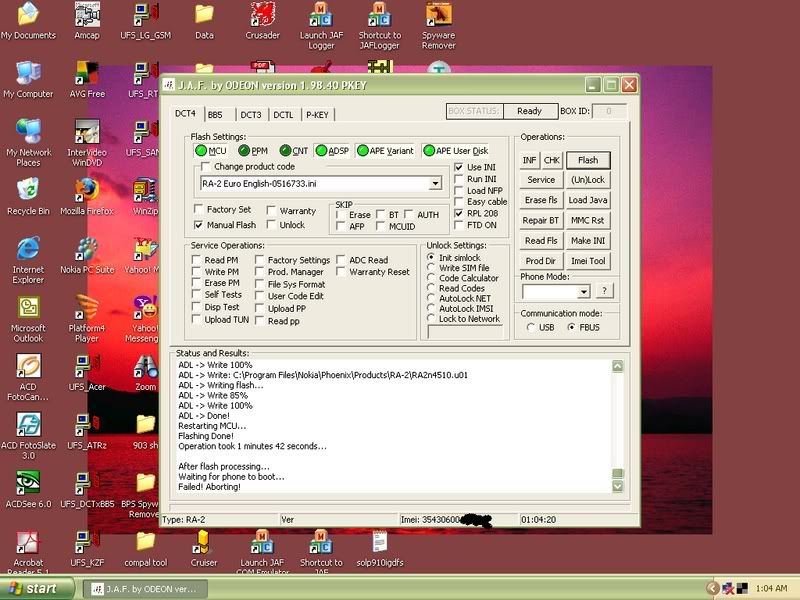Expand the INI file dropdown
Image resolution: width=800 pixels, height=600 pixels.
[435, 183]
